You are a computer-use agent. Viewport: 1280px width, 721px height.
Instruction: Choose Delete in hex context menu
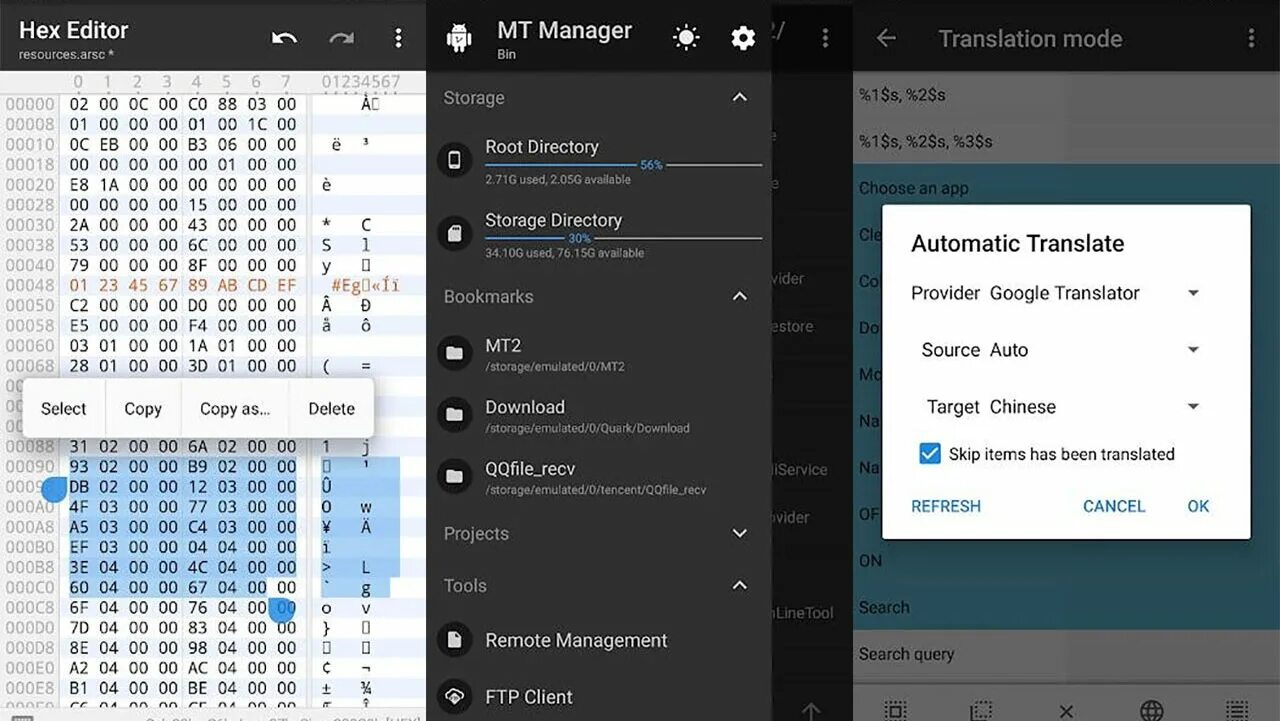[x=331, y=408]
